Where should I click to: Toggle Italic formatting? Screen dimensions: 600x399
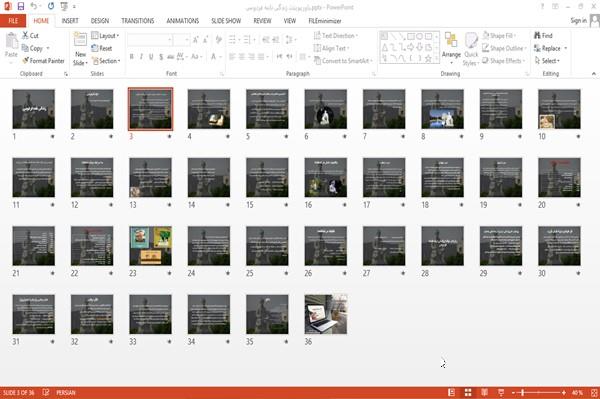tap(141, 57)
